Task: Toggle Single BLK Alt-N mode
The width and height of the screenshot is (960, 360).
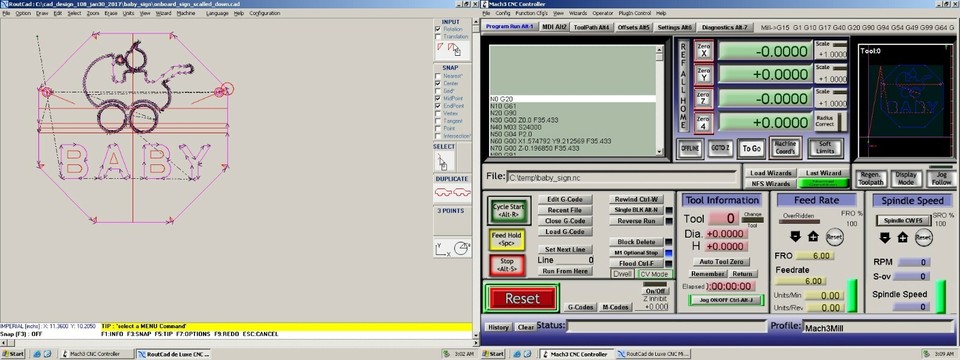Action: pyautogui.click(x=637, y=210)
